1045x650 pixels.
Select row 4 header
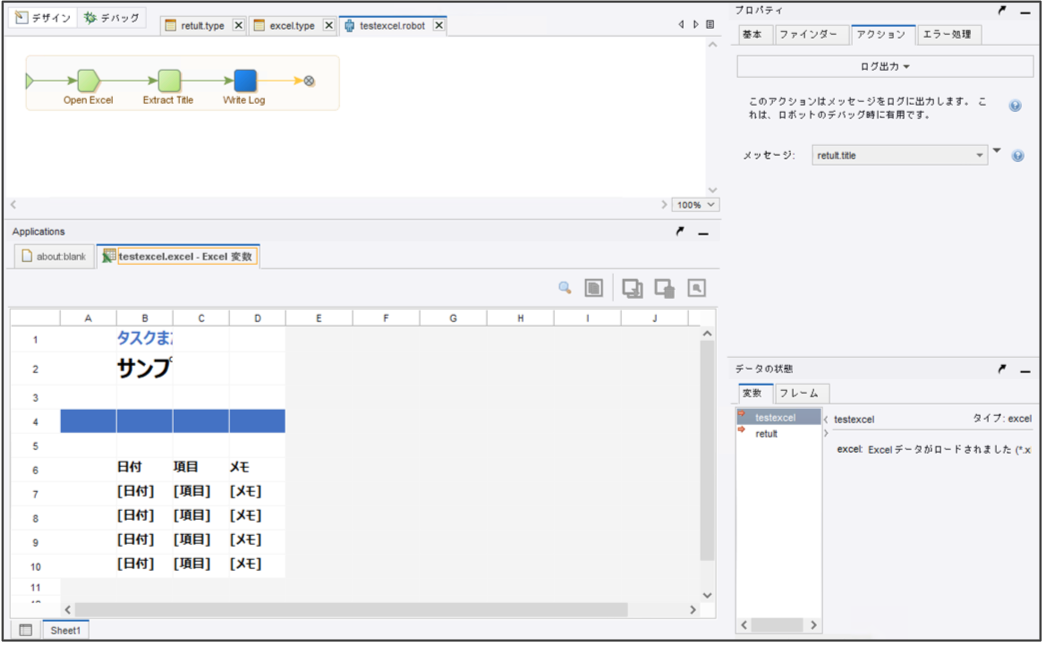[35, 421]
